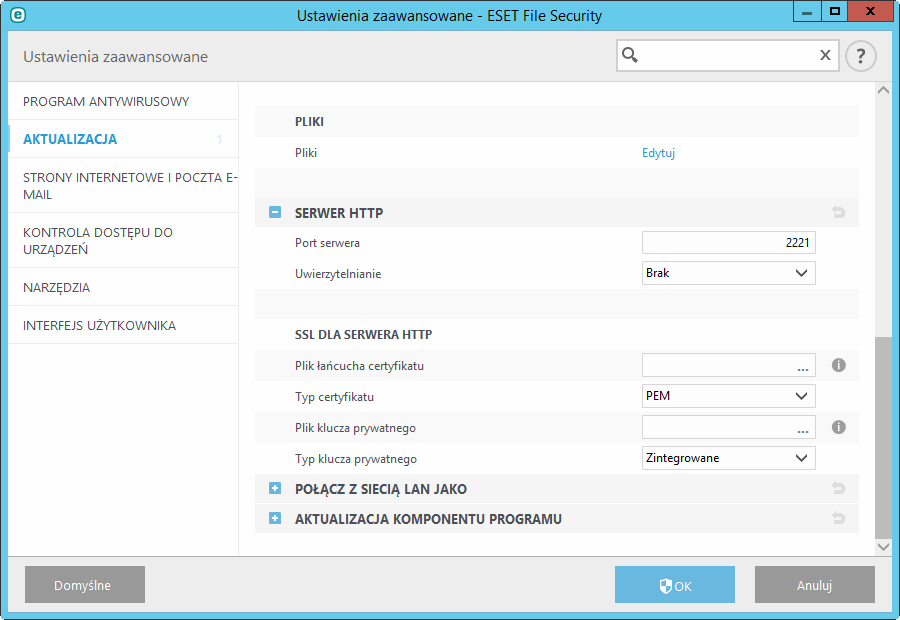Click the vertical scrollbar thumb
The height and width of the screenshot is (620, 900).
[883, 437]
